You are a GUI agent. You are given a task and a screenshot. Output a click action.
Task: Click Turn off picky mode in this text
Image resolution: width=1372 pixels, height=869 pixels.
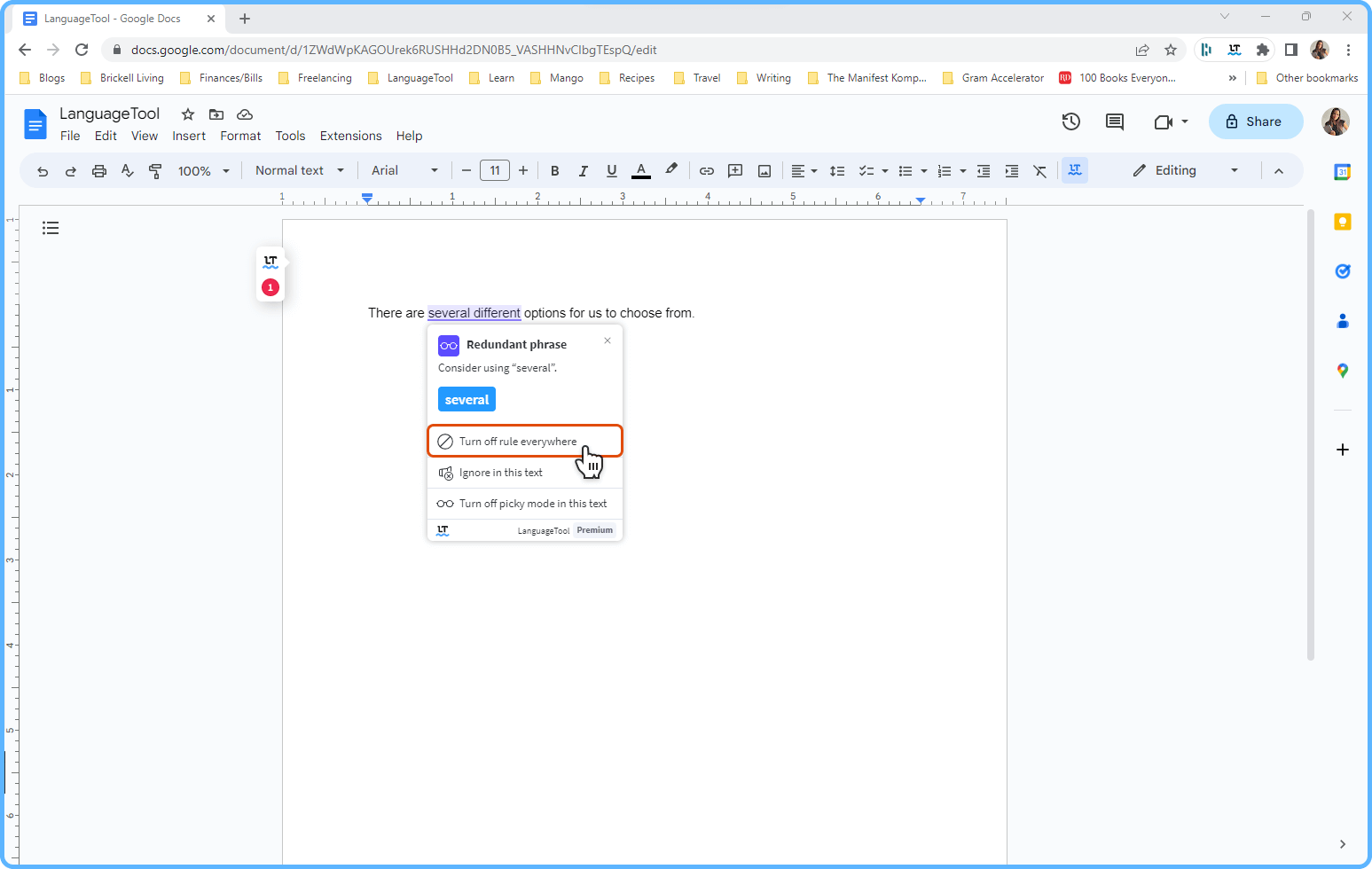pyautogui.click(x=525, y=504)
